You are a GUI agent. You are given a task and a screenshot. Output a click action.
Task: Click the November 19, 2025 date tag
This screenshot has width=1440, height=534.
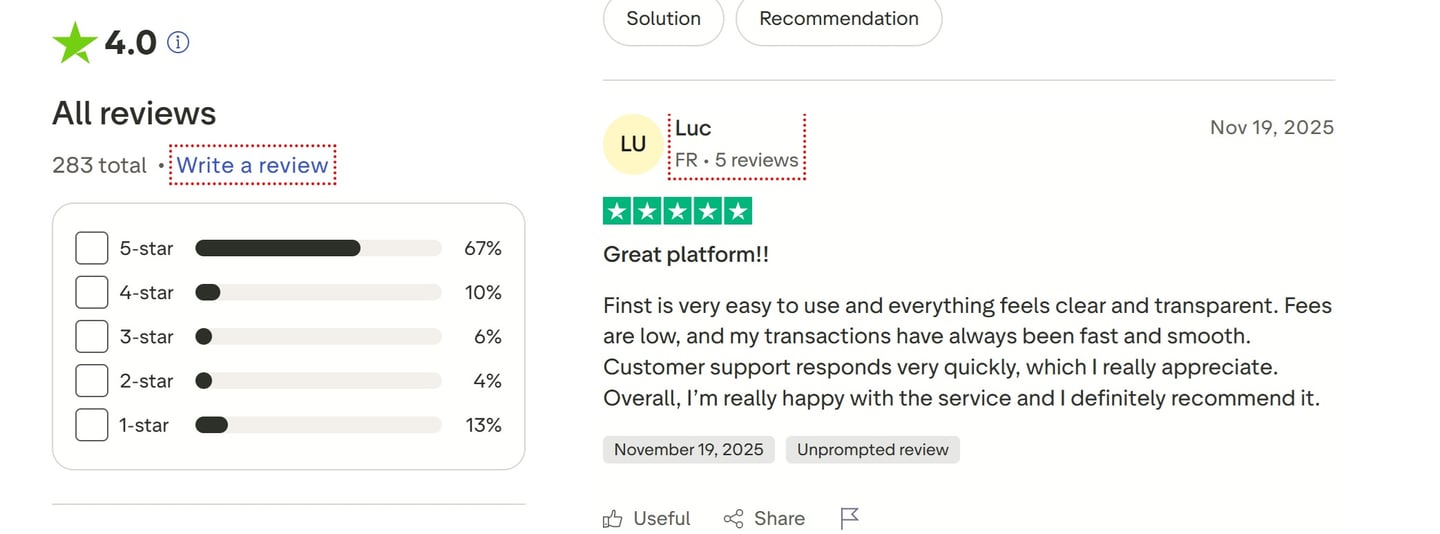pos(688,450)
